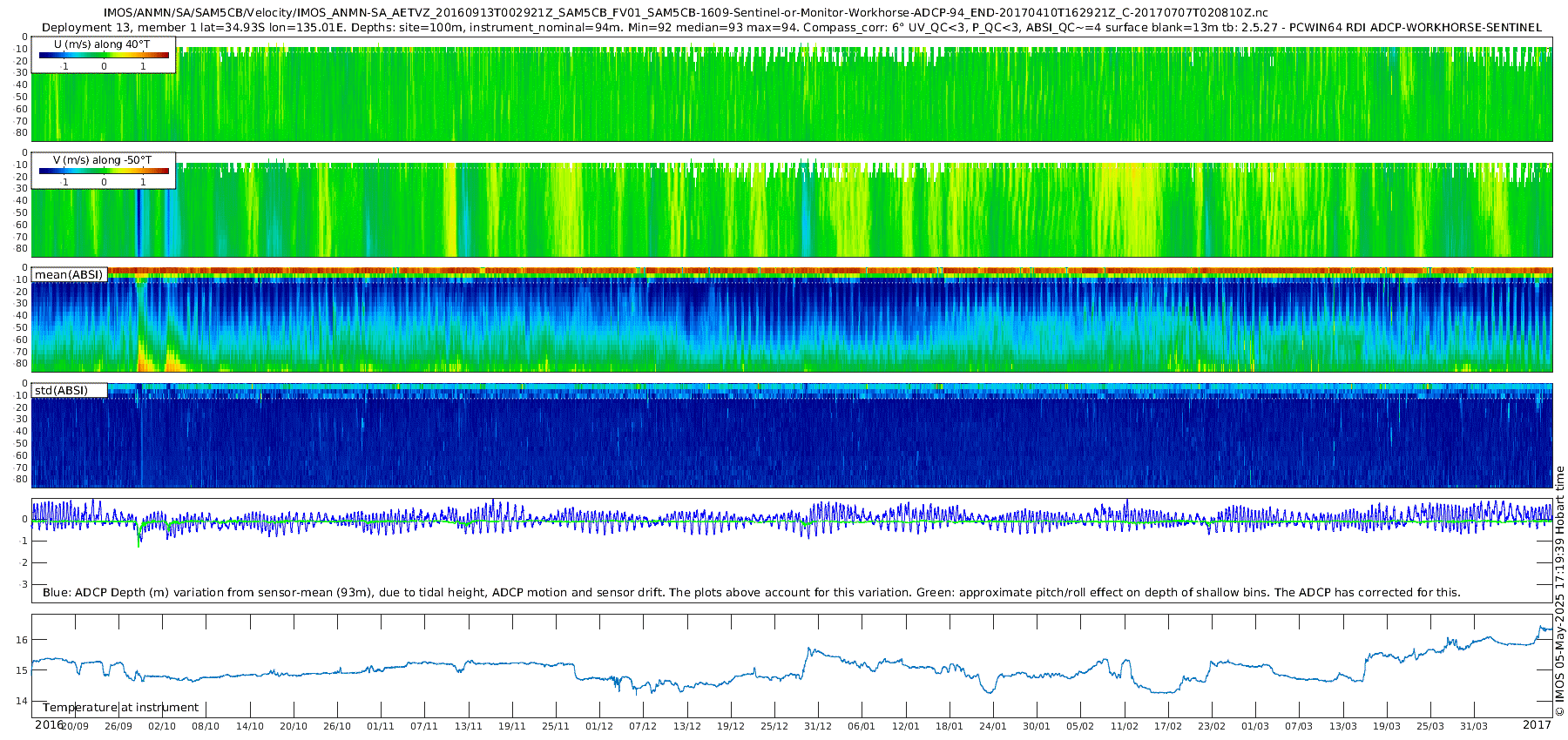
Task: Click the 2016 year label at axis start
Action: click(x=49, y=725)
